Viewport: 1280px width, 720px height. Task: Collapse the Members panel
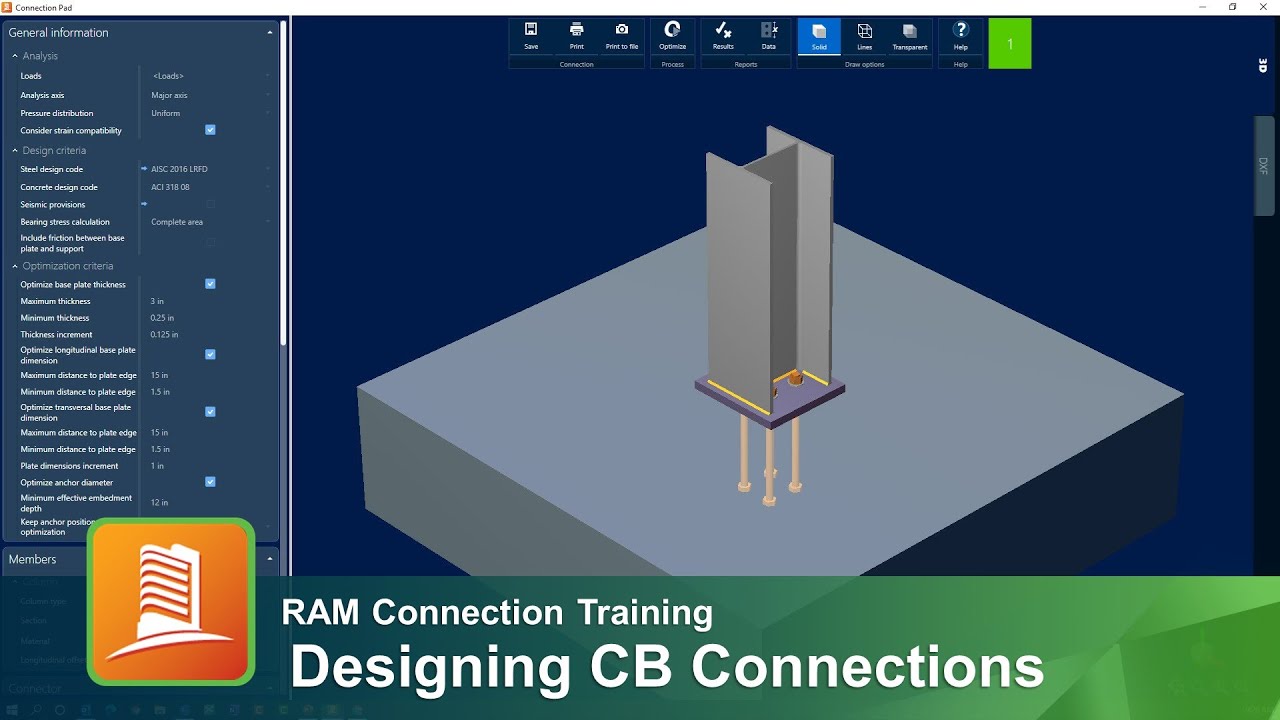pyautogui.click(x=269, y=559)
